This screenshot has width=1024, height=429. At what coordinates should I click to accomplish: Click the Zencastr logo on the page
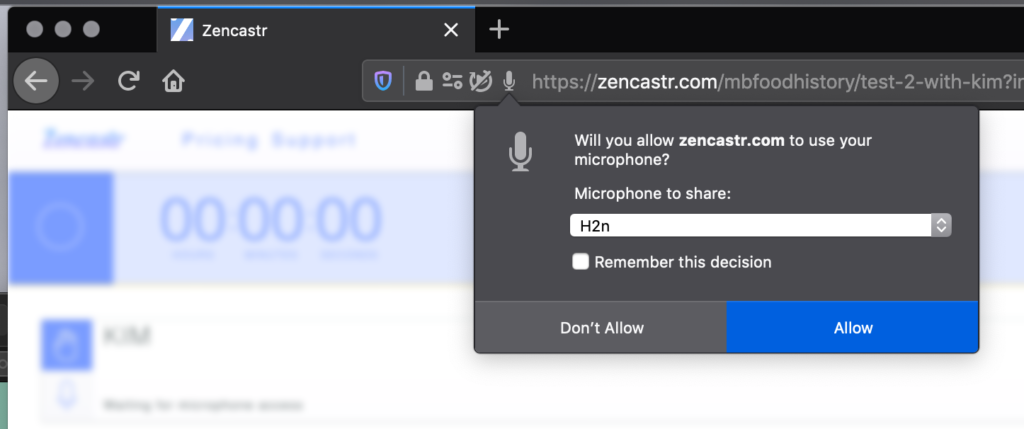pyautogui.click(x=84, y=140)
